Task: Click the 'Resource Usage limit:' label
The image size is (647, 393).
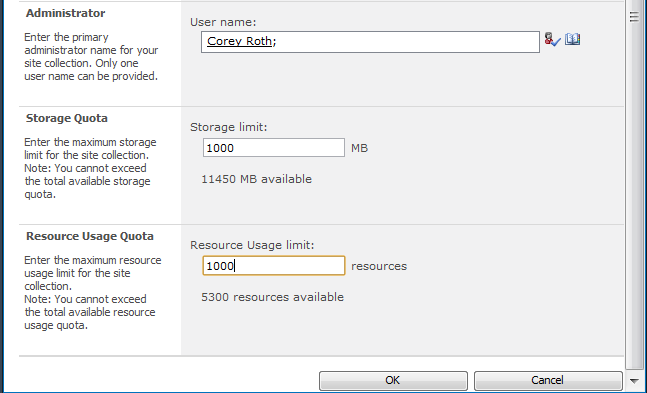Action: click(x=252, y=245)
